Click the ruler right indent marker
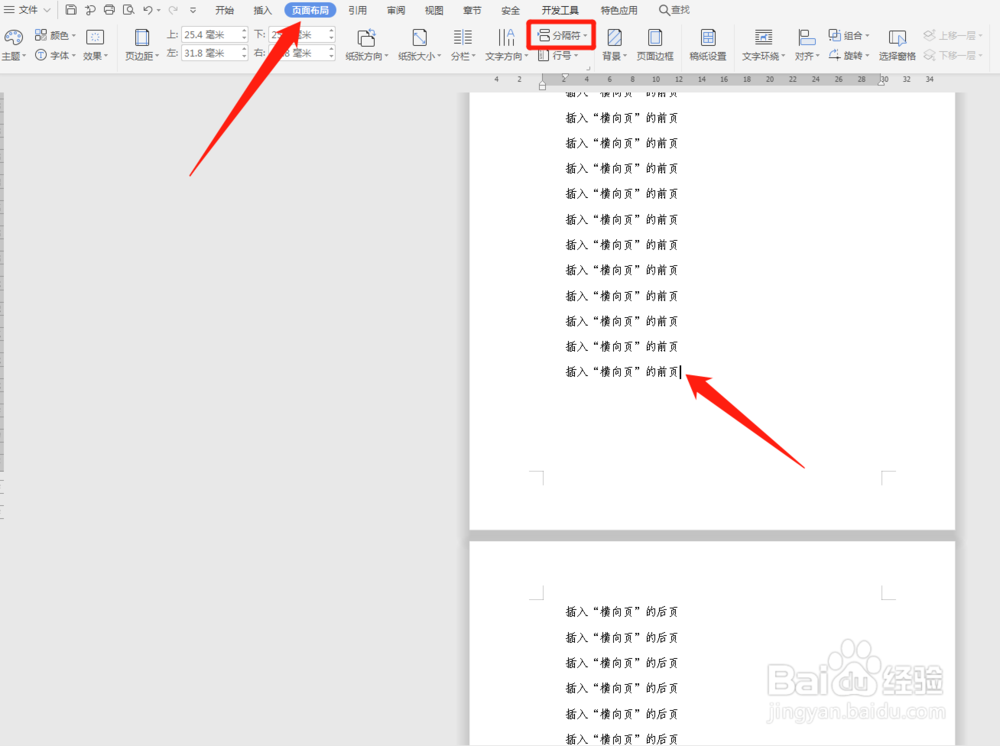This screenshot has height=746, width=1000. pyautogui.click(x=881, y=80)
